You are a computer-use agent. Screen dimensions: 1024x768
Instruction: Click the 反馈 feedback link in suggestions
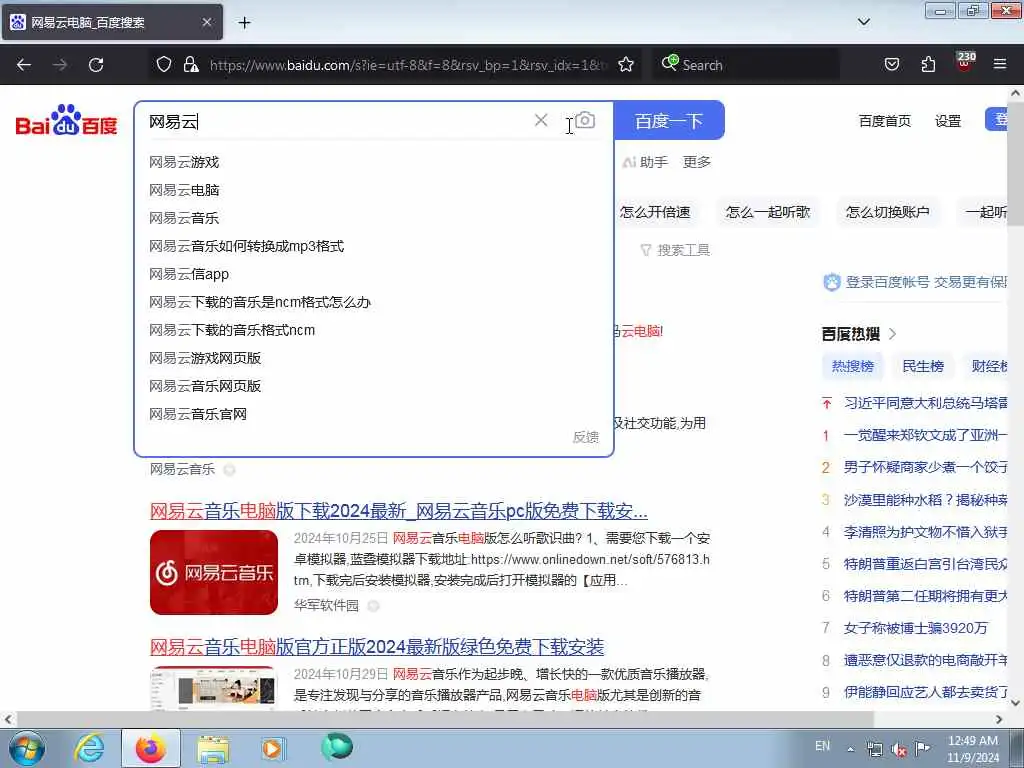[x=585, y=437]
